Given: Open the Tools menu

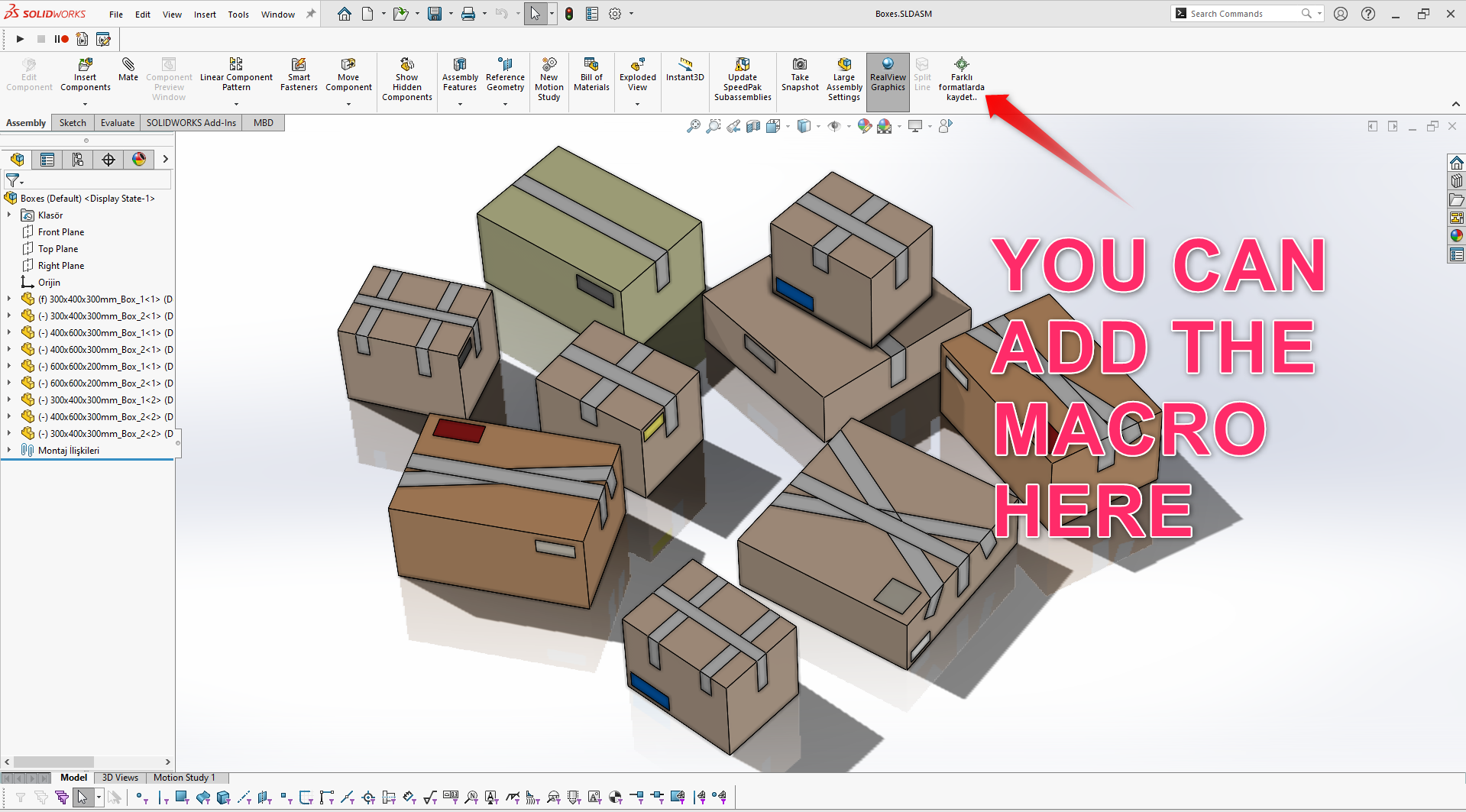Looking at the screenshot, I should click(238, 15).
